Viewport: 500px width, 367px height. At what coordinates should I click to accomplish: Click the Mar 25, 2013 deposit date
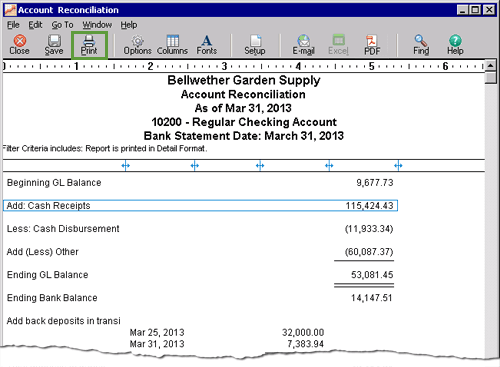[157, 332]
